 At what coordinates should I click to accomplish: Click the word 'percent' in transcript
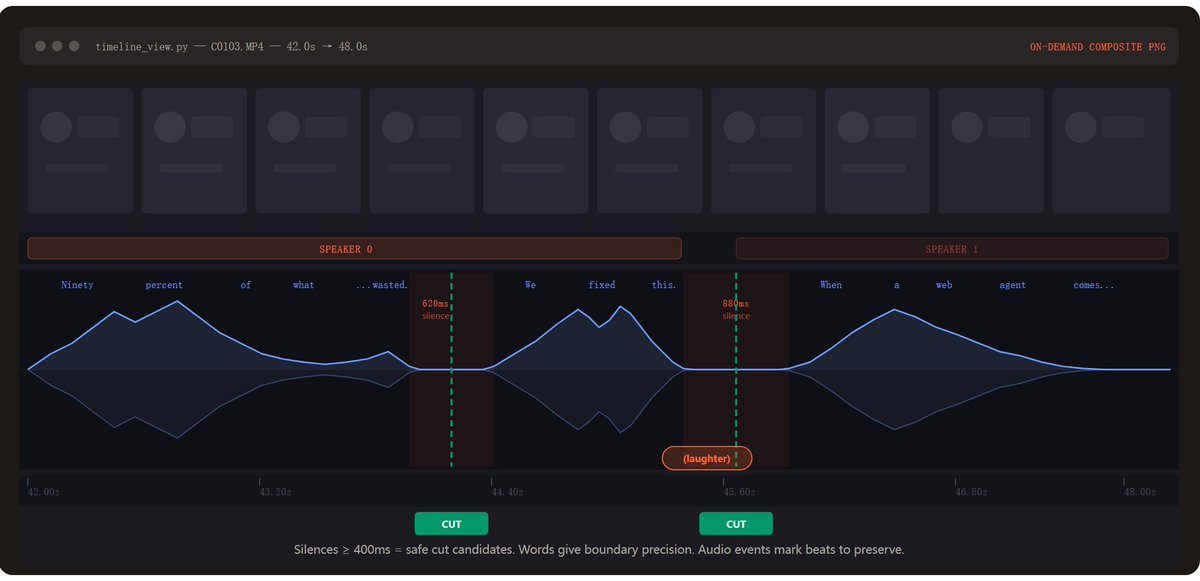(x=164, y=285)
